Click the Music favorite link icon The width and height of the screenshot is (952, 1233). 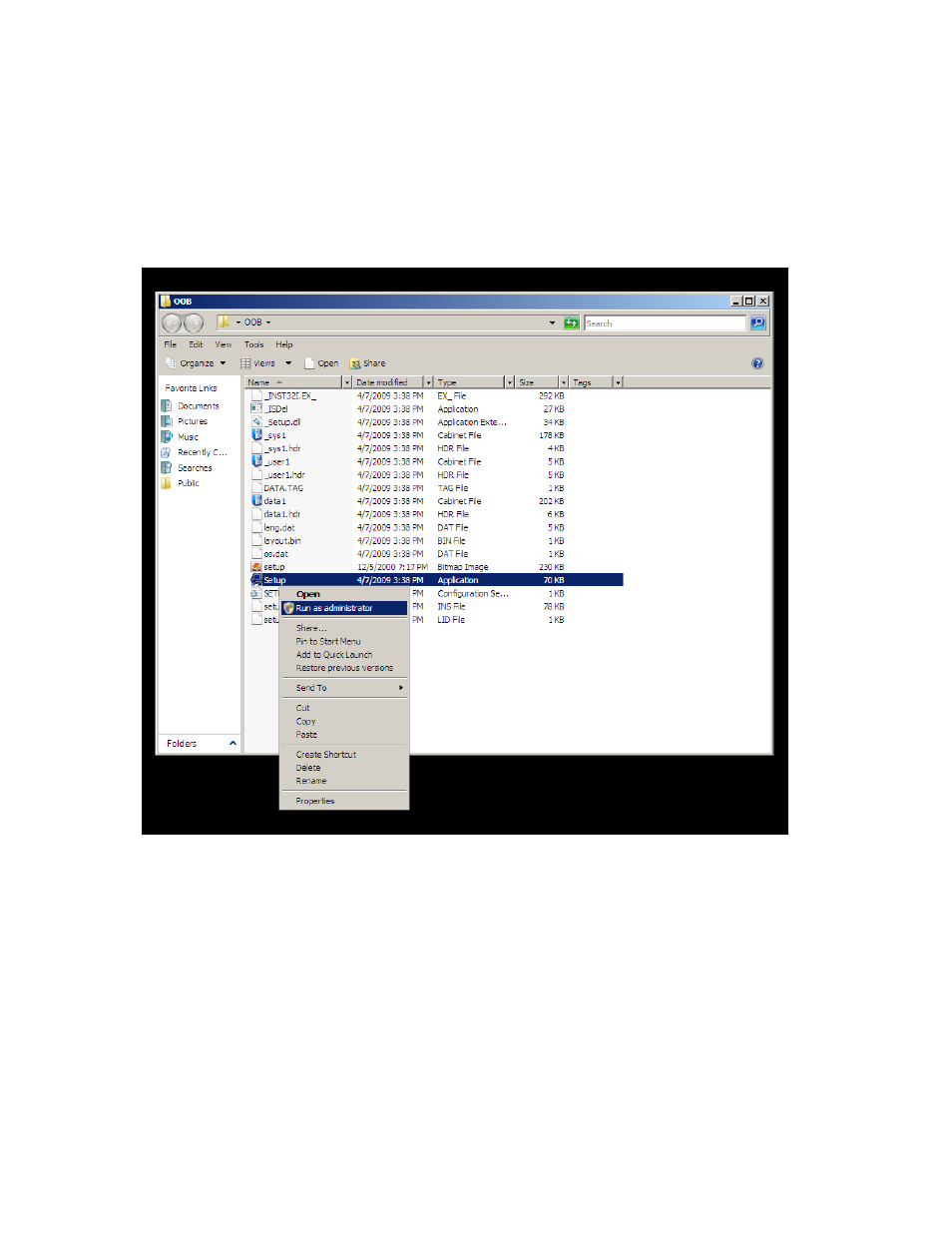click(167, 436)
